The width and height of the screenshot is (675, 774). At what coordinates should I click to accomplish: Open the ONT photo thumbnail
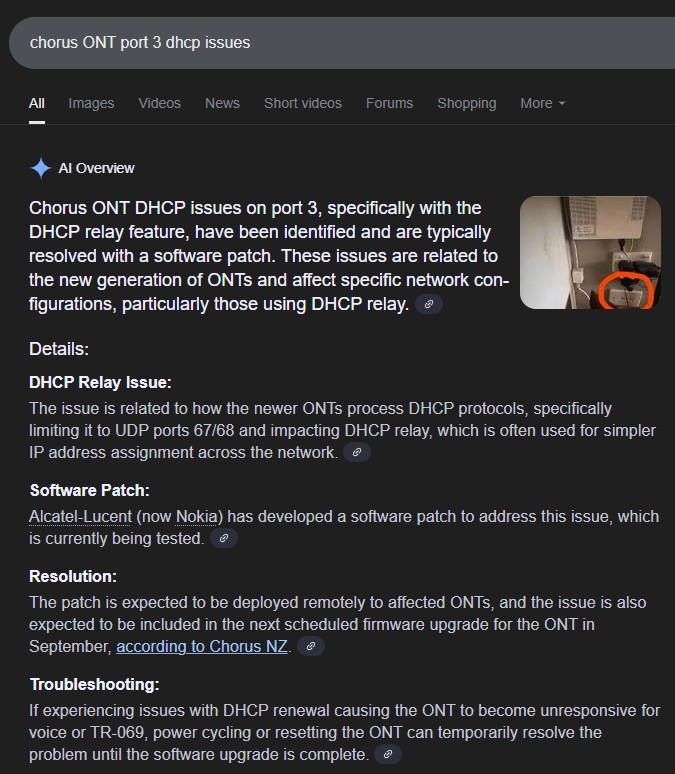point(590,252)
